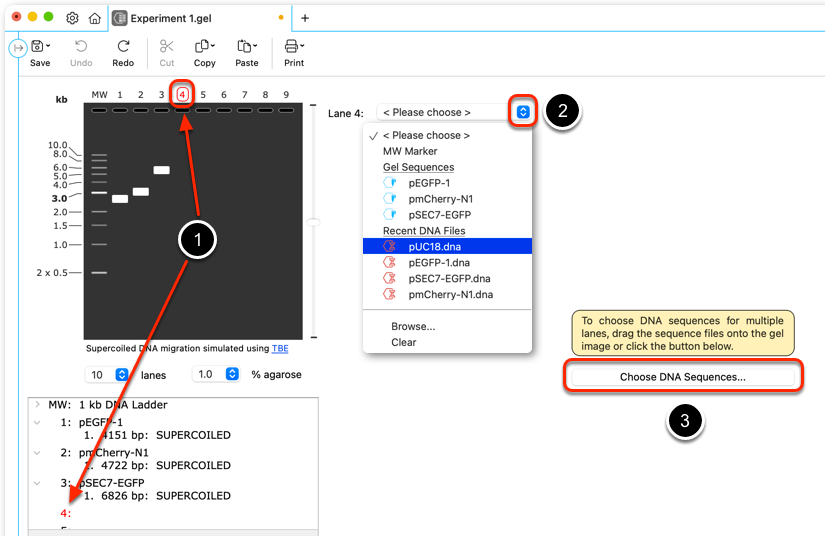The width and height of the screenshot is (825, 536).
Task: Collapse lane 3 pSEC7-EGFP row
Action: tap(37, 482)
